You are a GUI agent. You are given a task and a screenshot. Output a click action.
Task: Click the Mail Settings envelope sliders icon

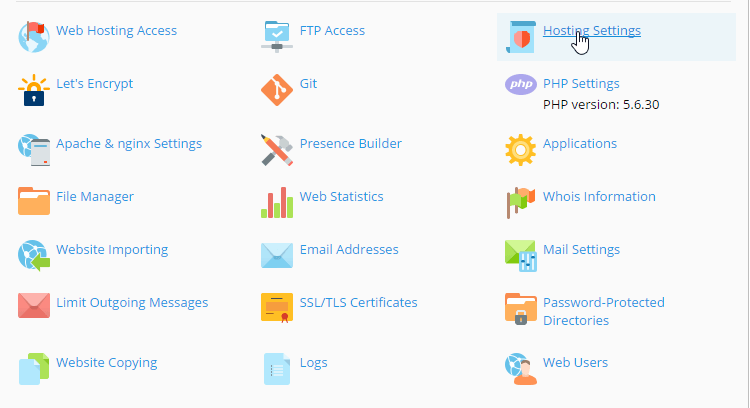(521, 256)
